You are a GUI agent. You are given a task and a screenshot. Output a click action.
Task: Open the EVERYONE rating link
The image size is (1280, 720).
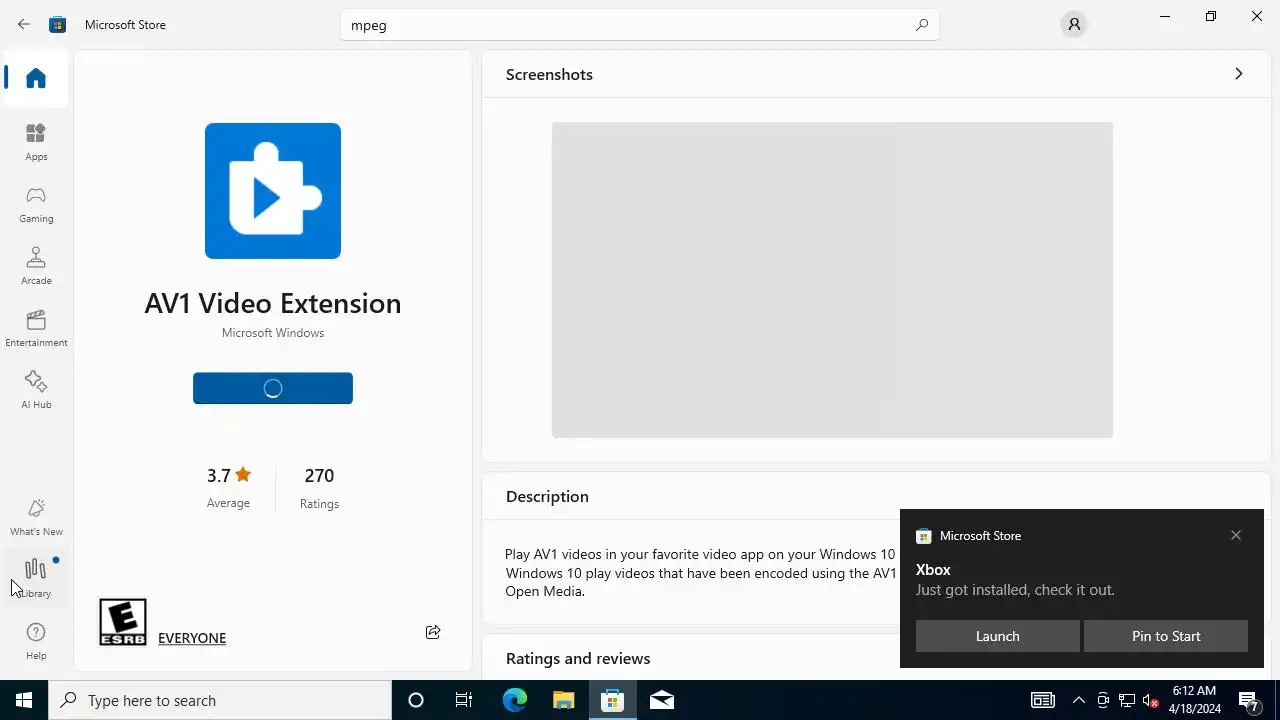point(192,638)
